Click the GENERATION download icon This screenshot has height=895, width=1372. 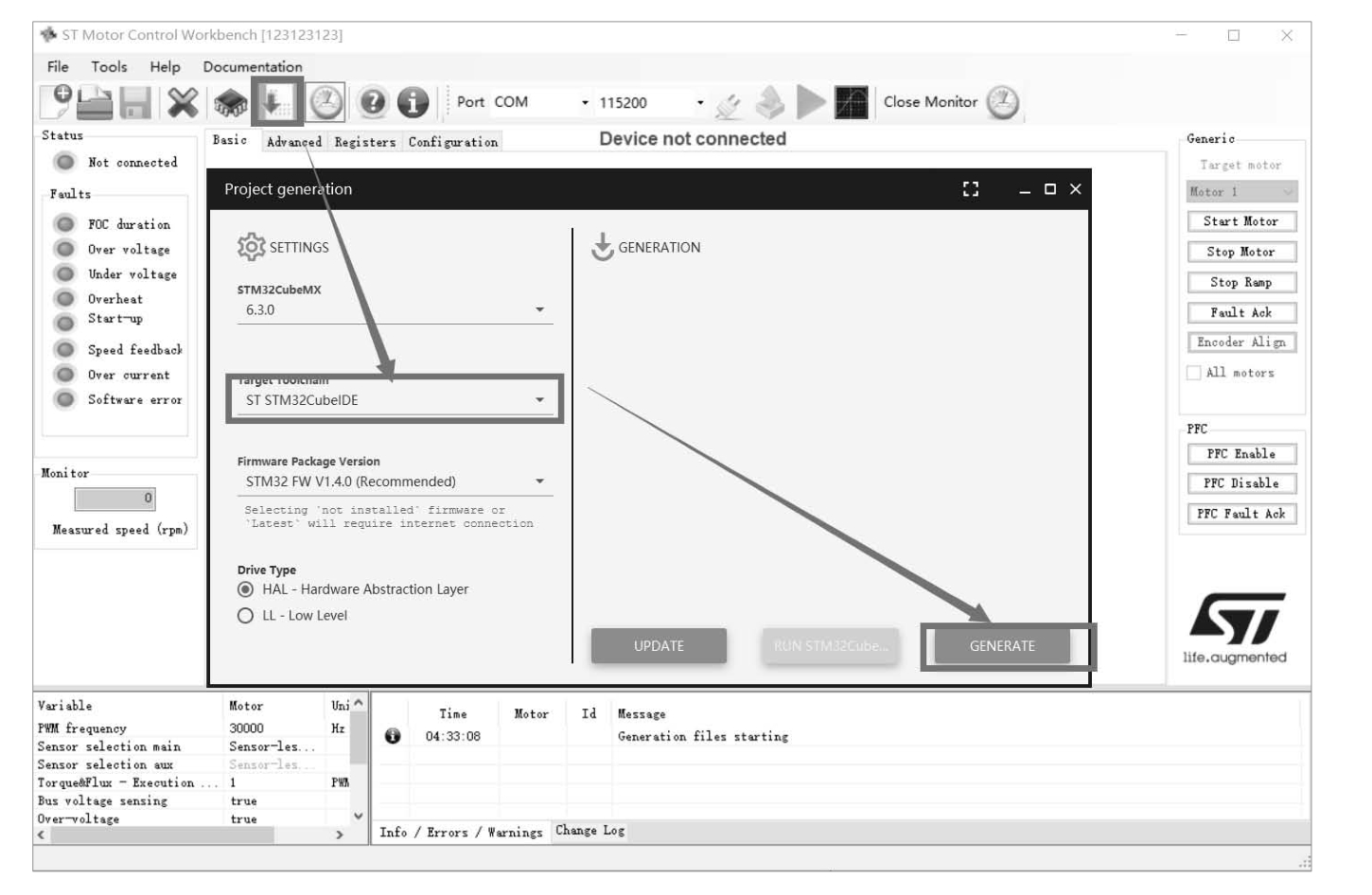click(x=603, y=247)
